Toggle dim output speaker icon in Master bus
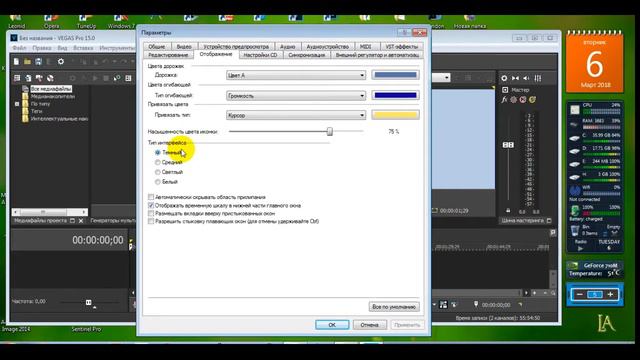Screen dimensions: 640x360 pyautogui.click(x=527, y=78)
